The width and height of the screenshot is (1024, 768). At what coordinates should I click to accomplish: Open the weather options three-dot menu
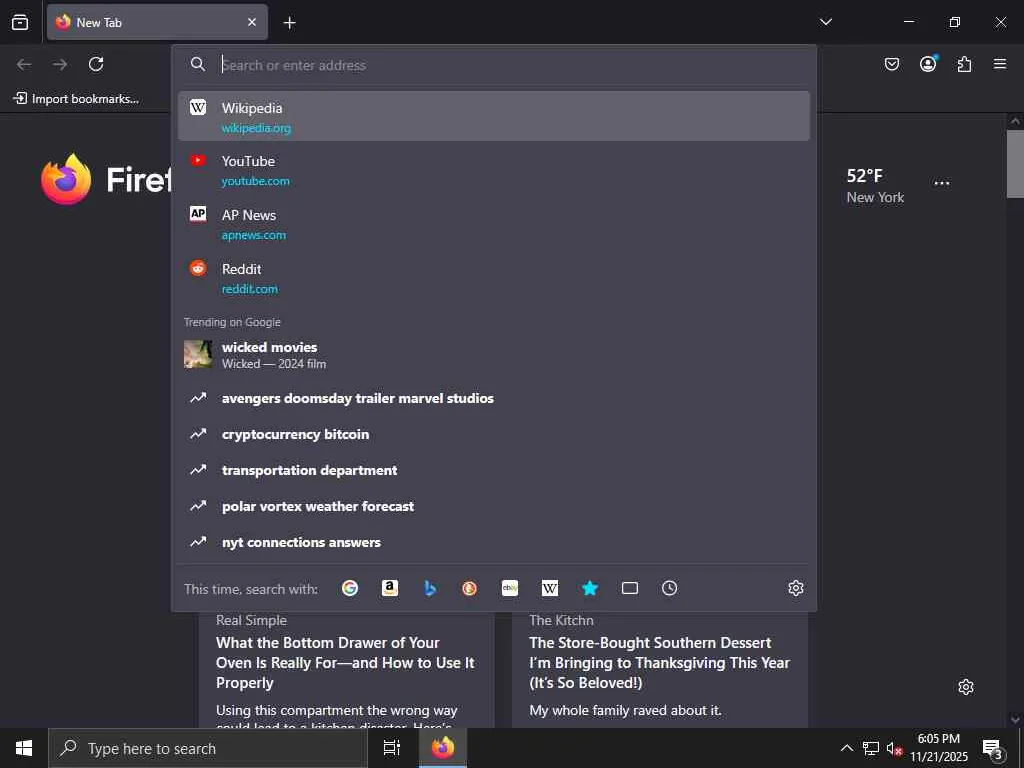point(942,183)
